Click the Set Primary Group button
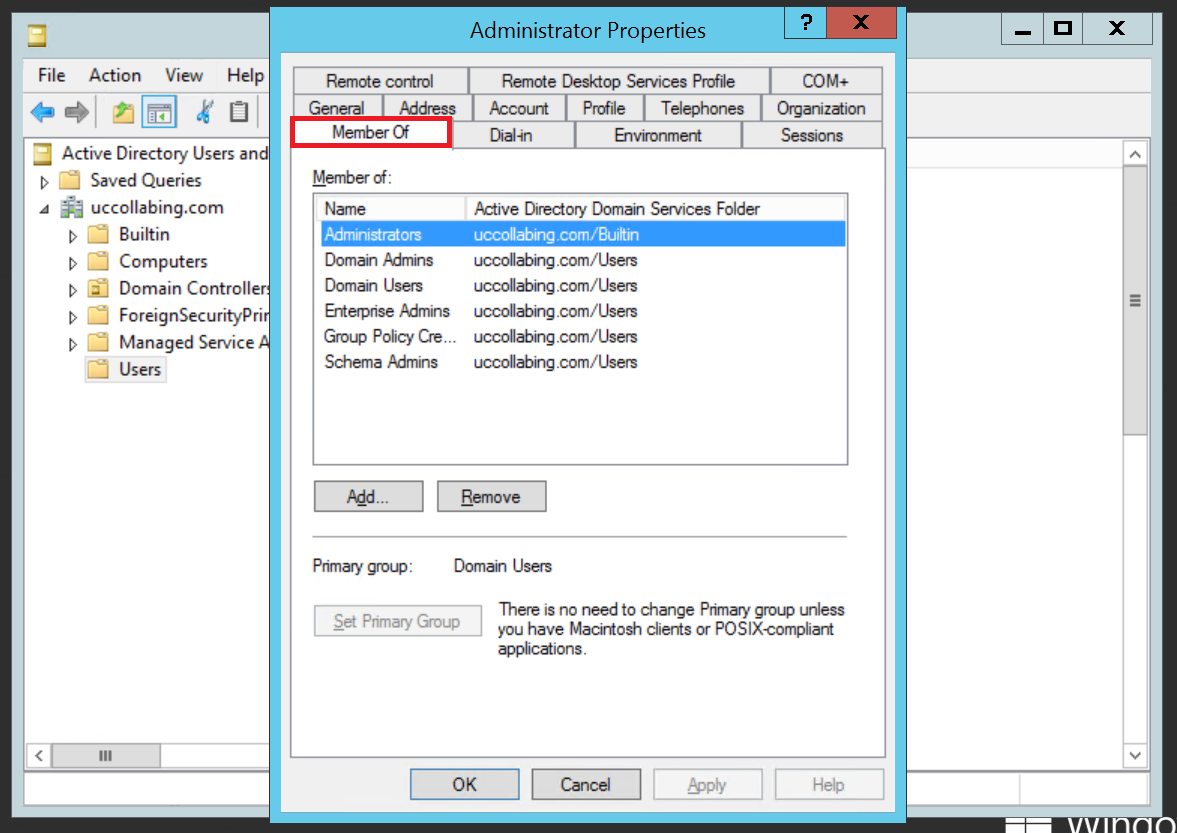The height and width of the screenshot is (833, 1177). [x=397, y=621]
